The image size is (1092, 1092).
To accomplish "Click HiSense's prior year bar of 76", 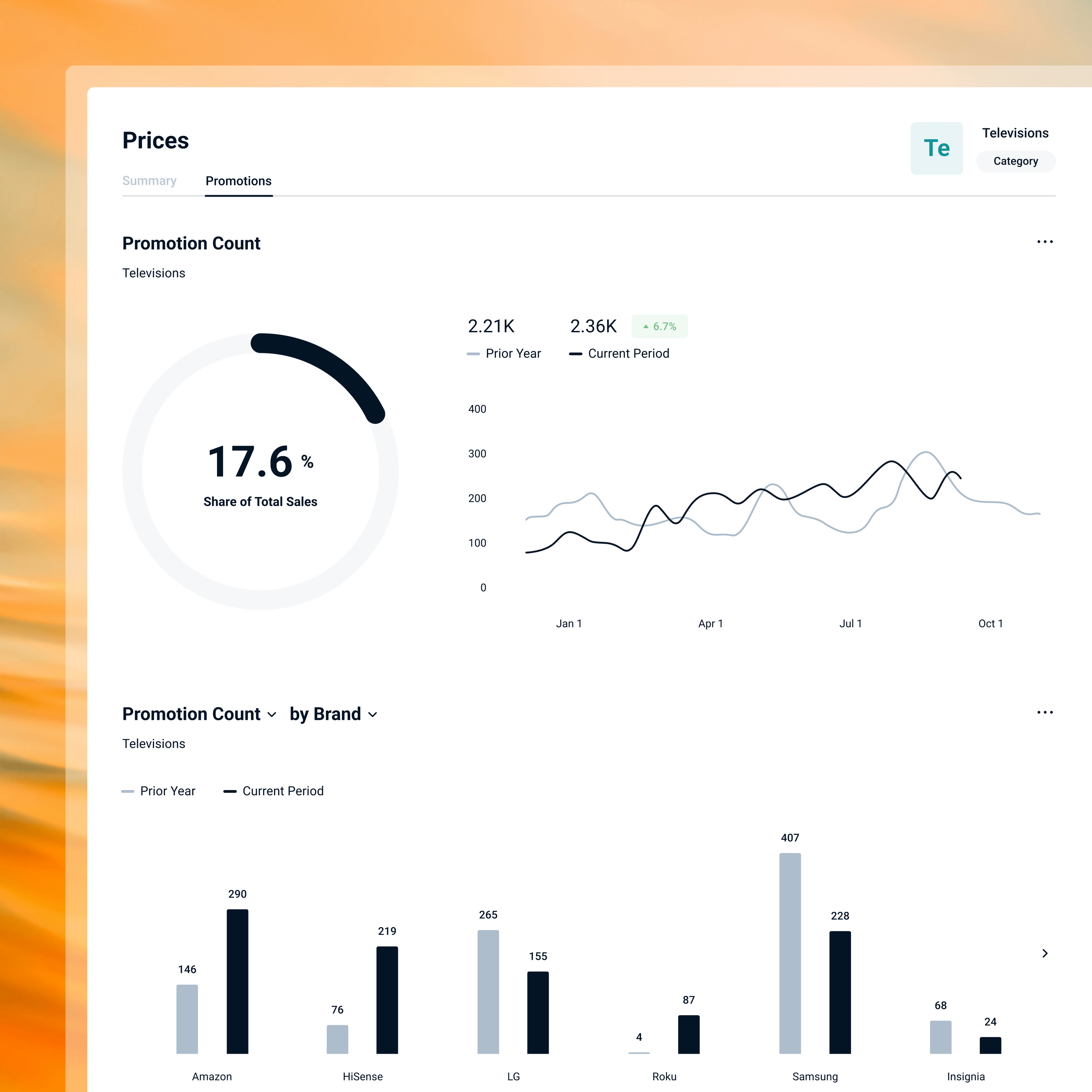I will click(x=337, y=1040).
